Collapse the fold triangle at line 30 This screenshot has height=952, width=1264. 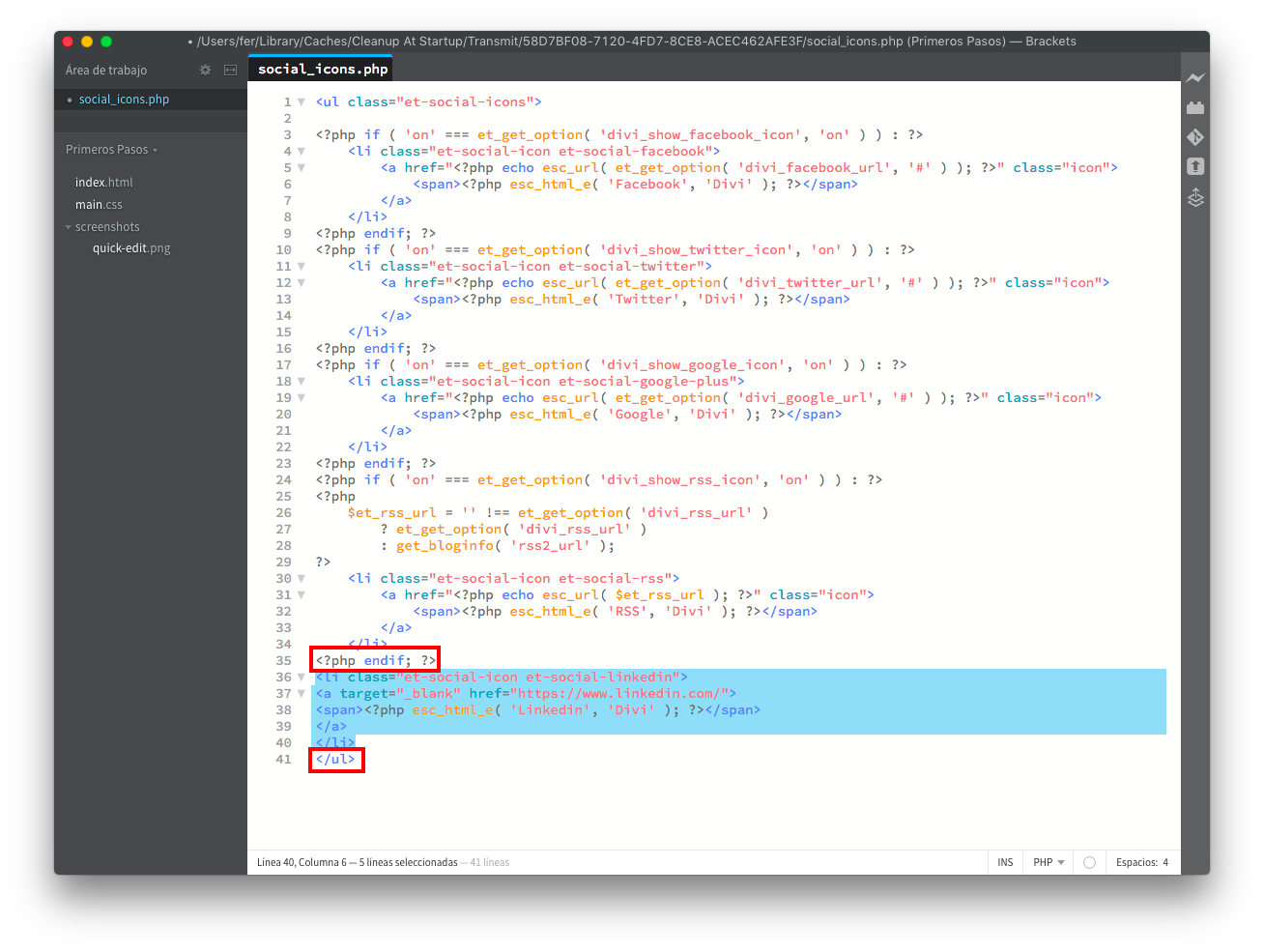pyautogui.click(x=302, y=579)
